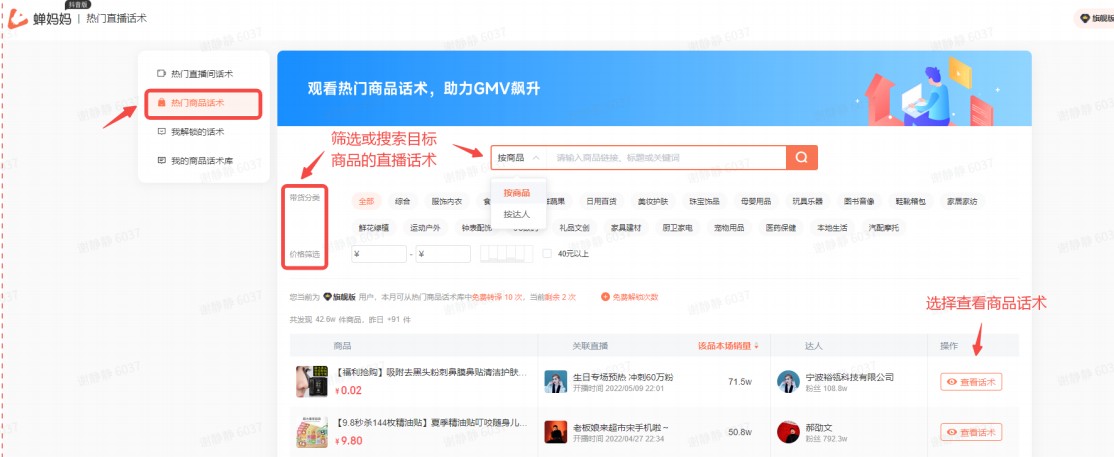The height and width of the screenshot is (457, 1114).
Task: Choose 按商品 in the dropdown list
Action: pos(517,193)
